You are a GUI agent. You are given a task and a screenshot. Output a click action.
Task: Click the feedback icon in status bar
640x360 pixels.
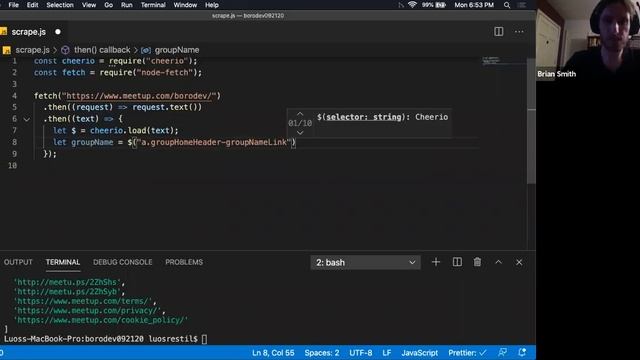(502, 353)
